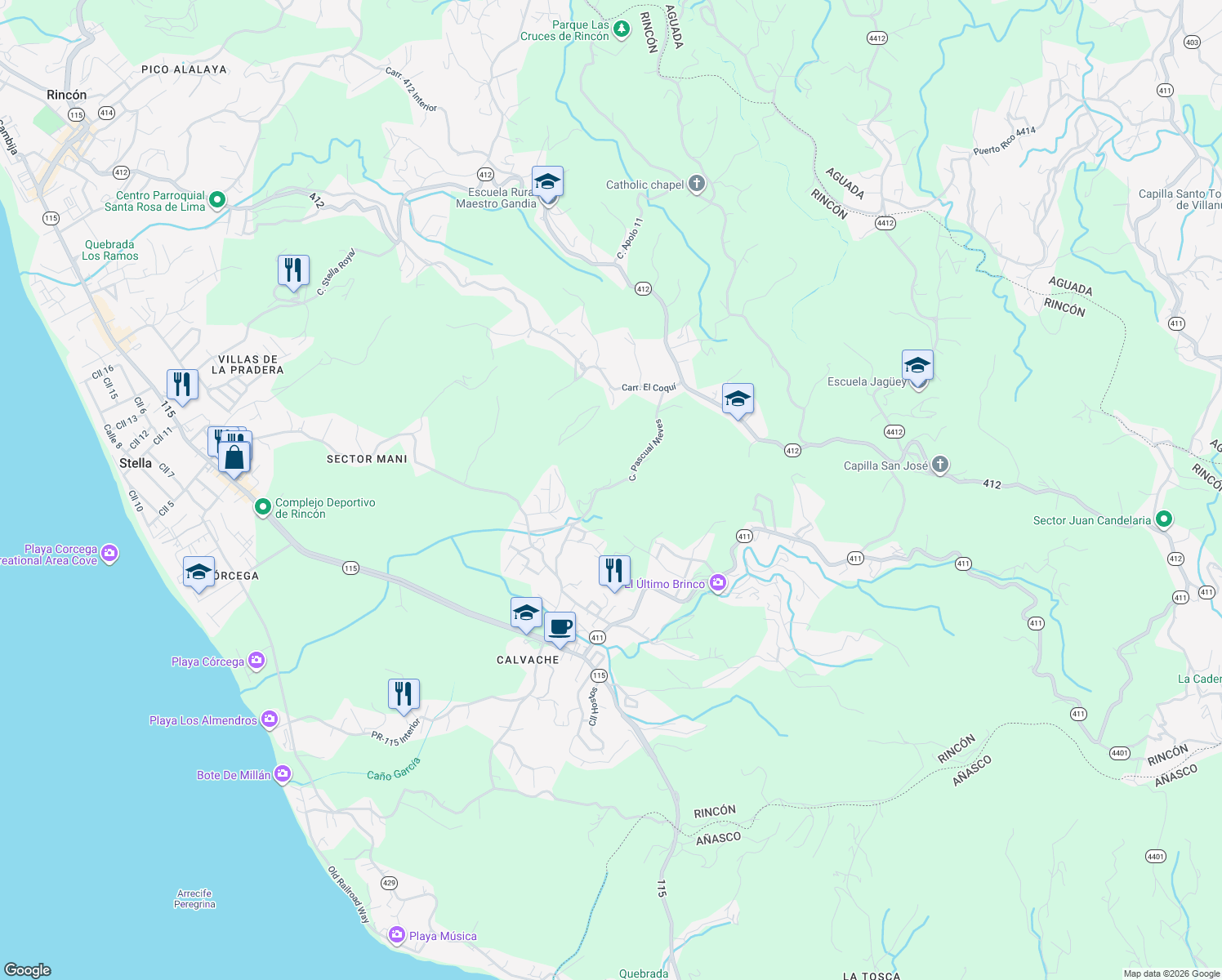Click the Playa Córcega attraction icon
The image size is (1222, 980).
click(256, 661)
